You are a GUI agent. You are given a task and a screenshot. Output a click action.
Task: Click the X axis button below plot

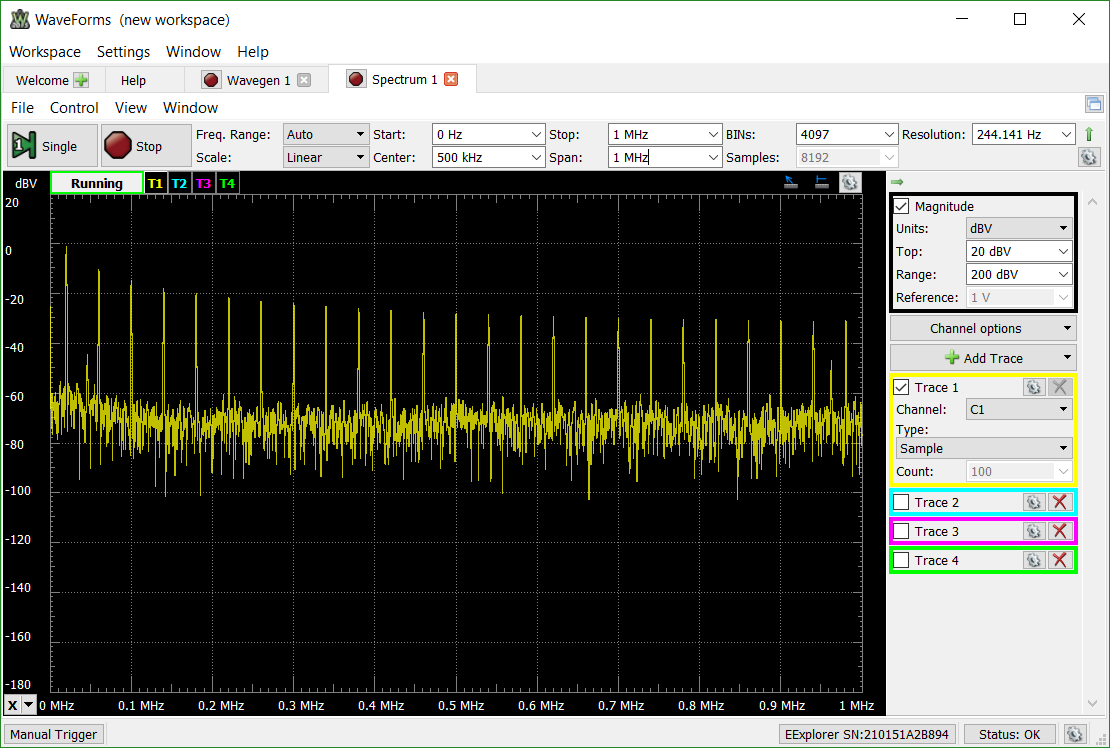point(13,705)
